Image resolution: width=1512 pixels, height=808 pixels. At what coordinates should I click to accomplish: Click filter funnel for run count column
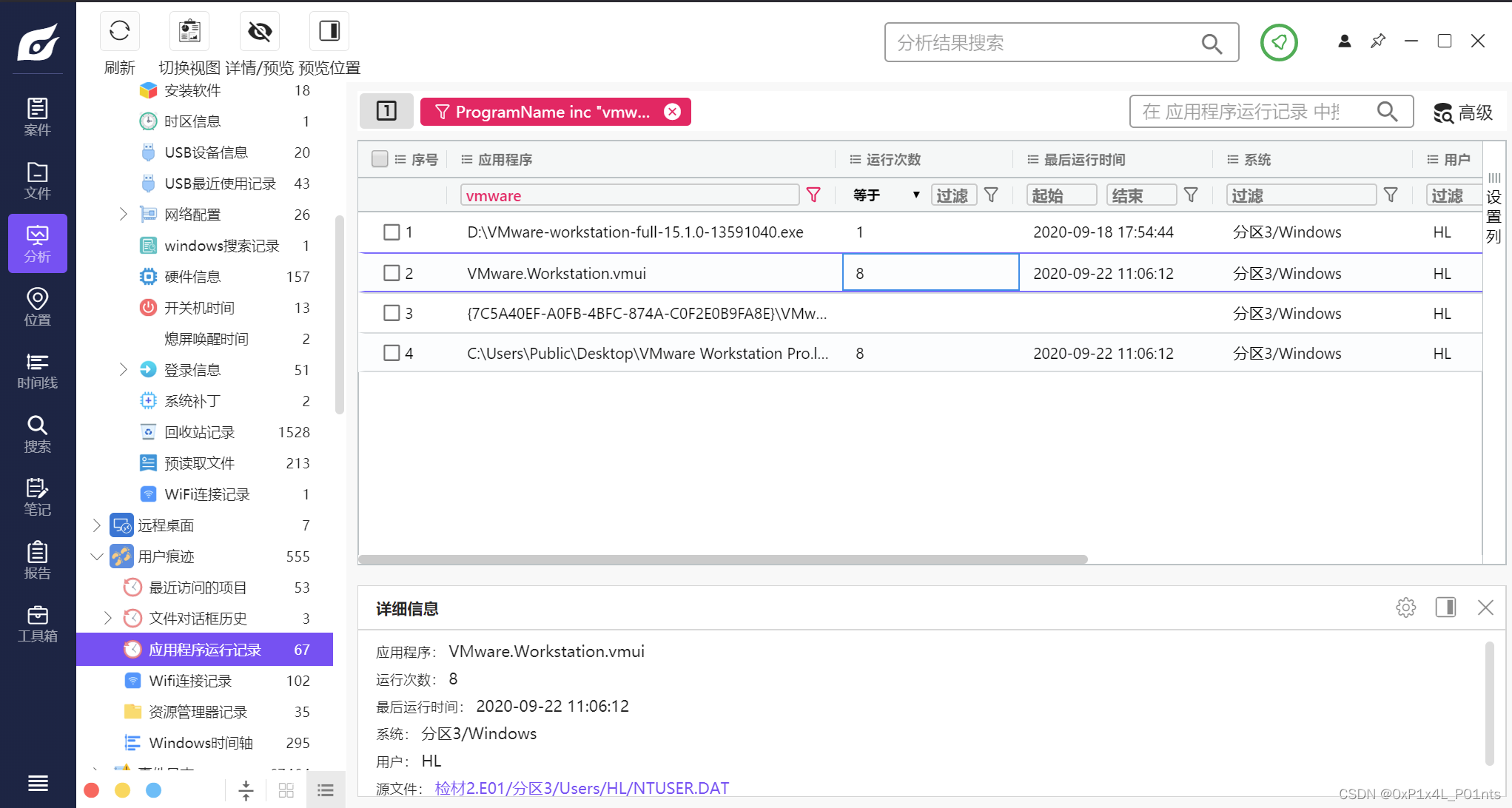991,195
